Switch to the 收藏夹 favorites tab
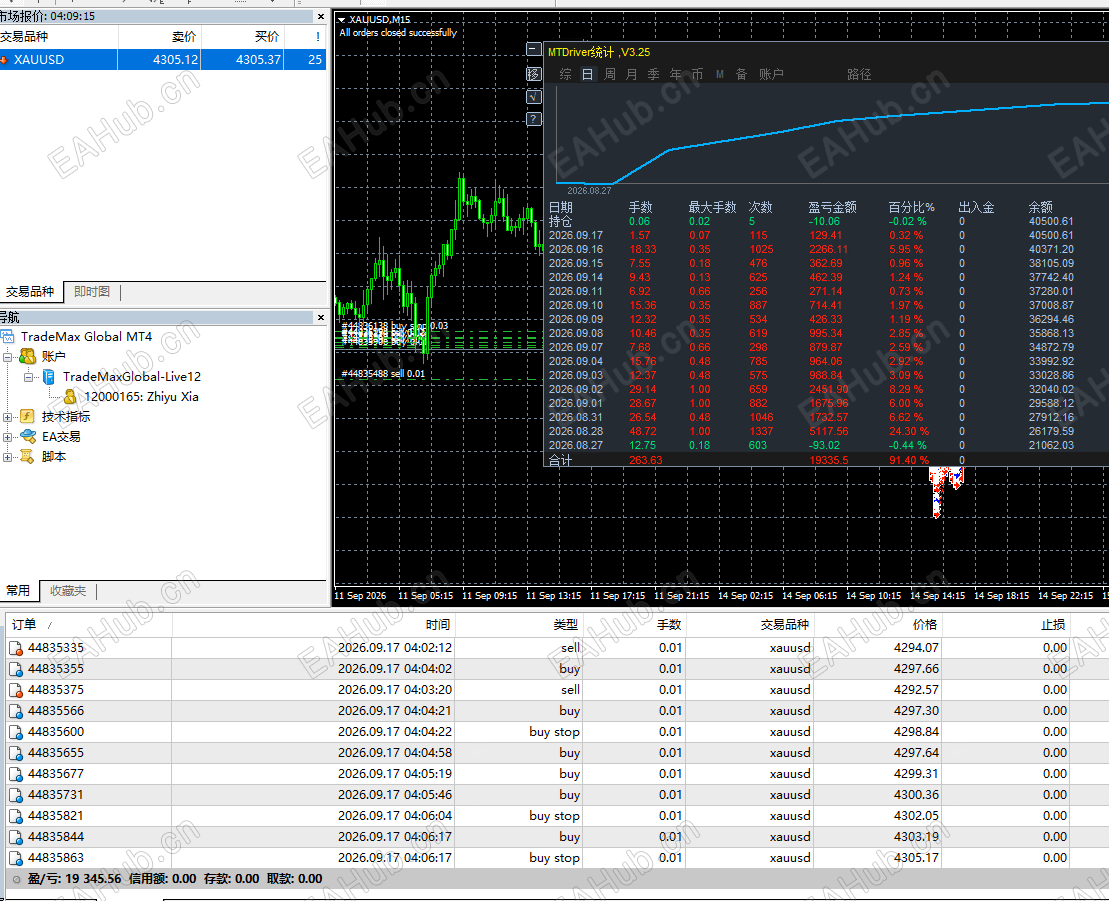The width and height of the screenshot is (1109, 901). tap(68, 591)
